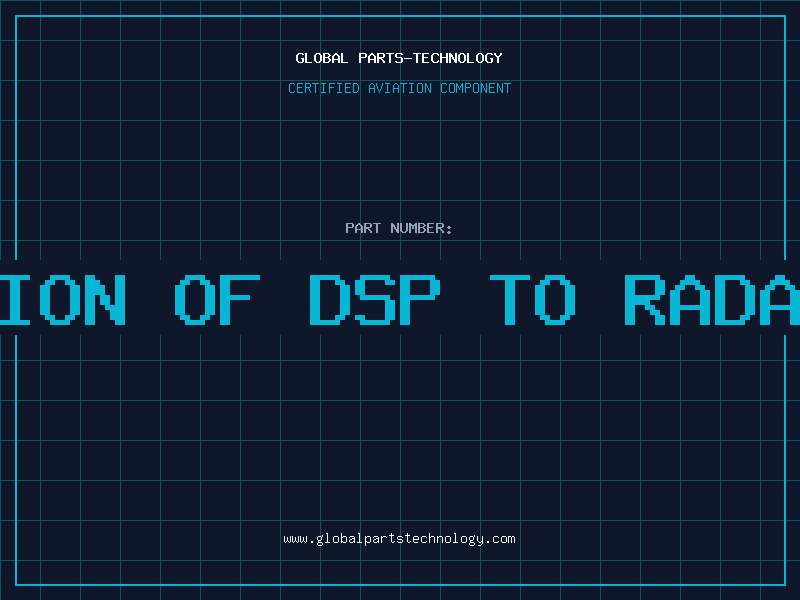The width and height of the screenshot is (800, 600).
Task: Select the CERTIFIED AVIATION COMPONENT subtitle
Action: pos(399,88)
